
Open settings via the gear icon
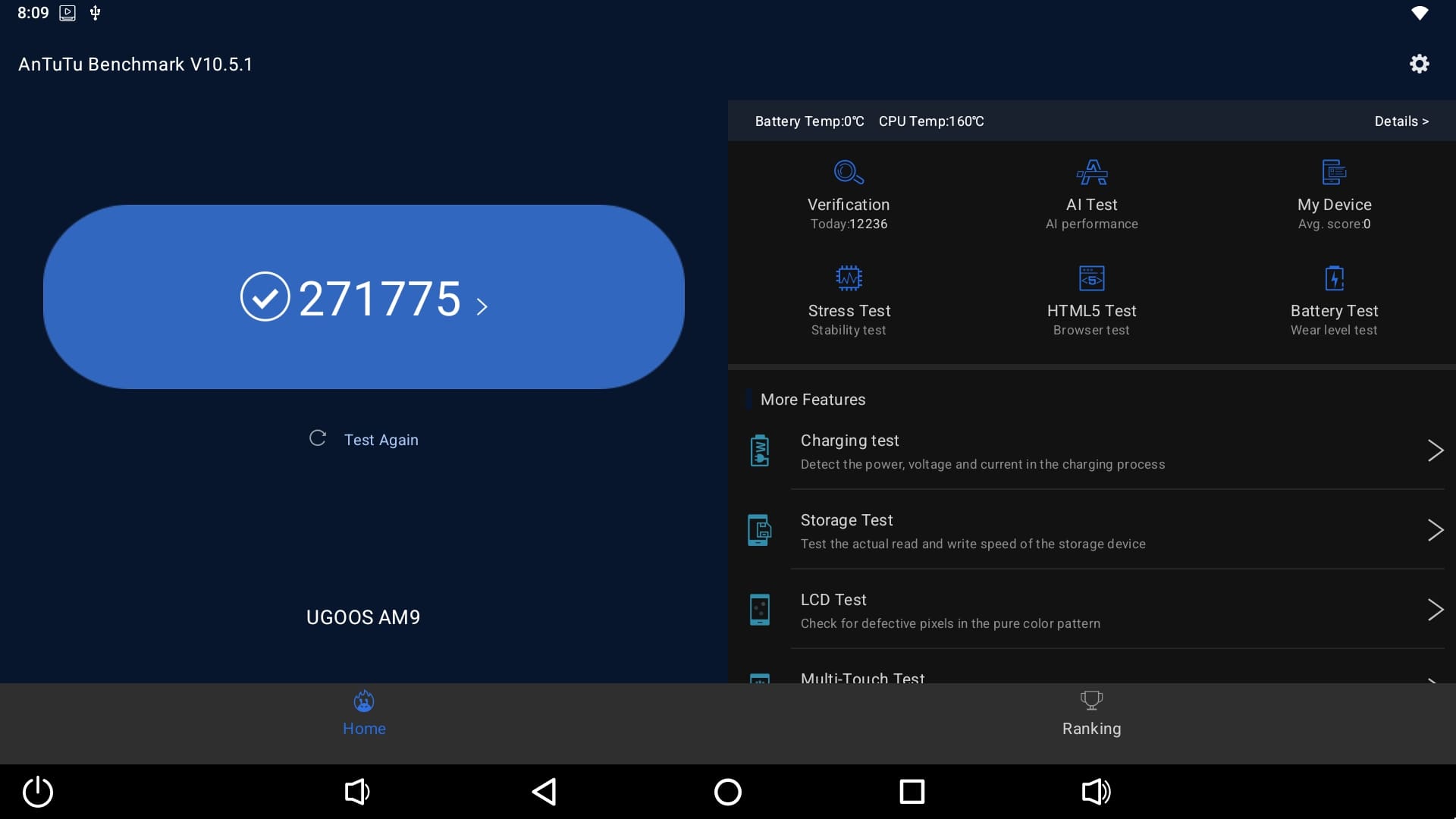click(x=1419, y=64)
